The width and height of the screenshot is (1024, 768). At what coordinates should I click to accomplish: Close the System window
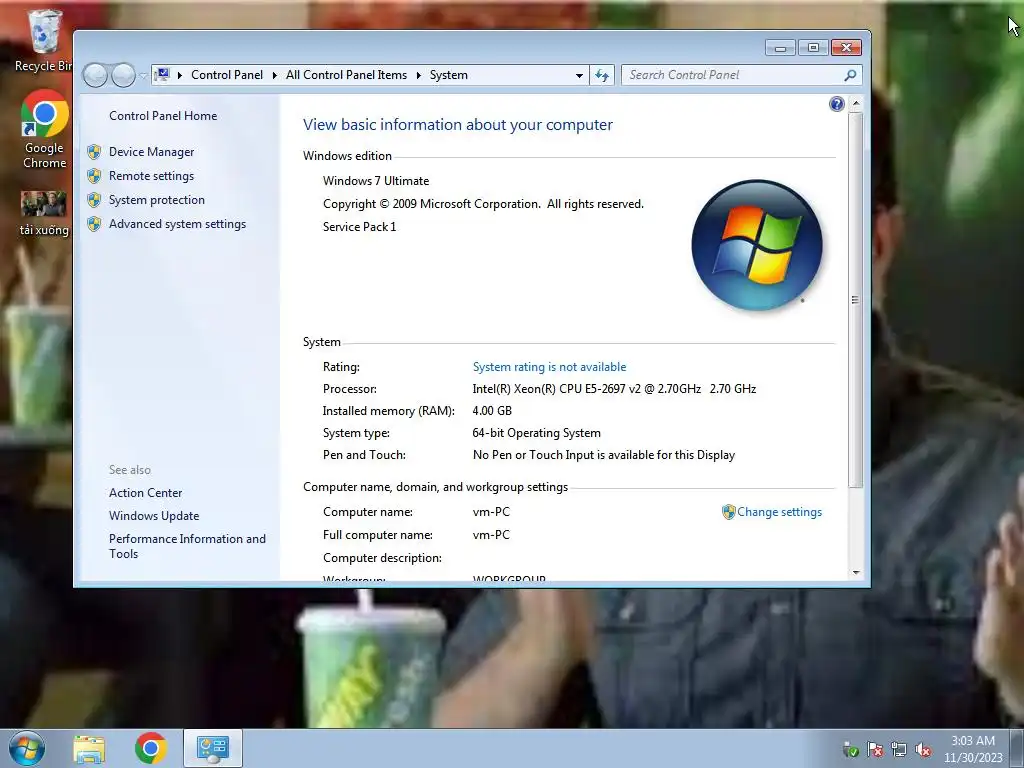pos(846,48)
